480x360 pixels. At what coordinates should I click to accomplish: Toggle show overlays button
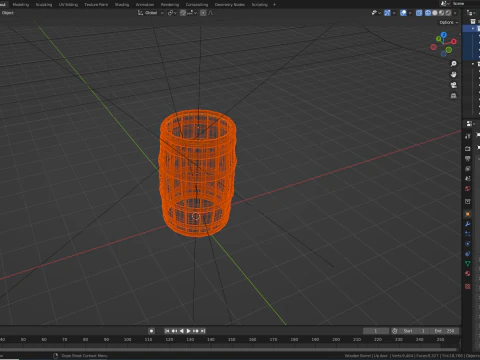(x=403, y=13)
